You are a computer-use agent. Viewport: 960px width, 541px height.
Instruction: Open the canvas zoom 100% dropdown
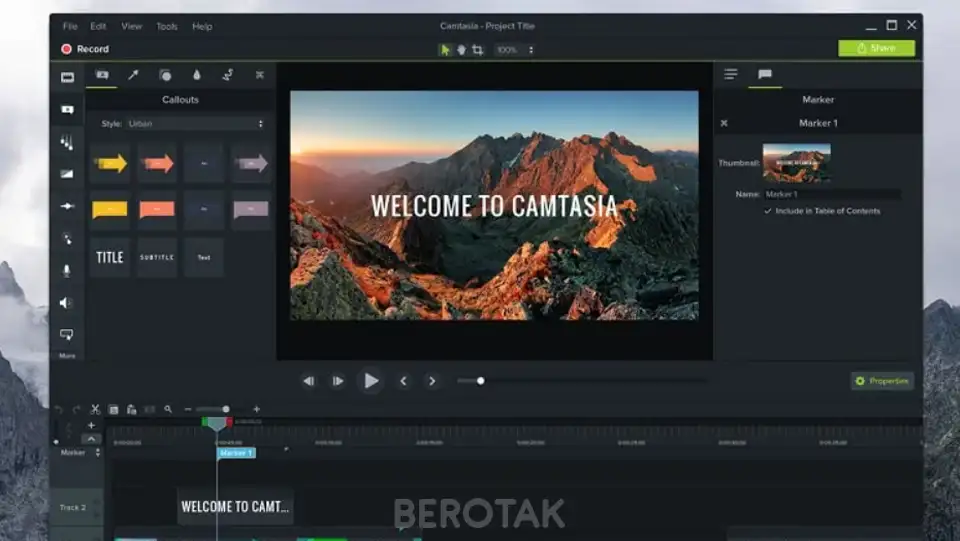(x=514, y=50)
